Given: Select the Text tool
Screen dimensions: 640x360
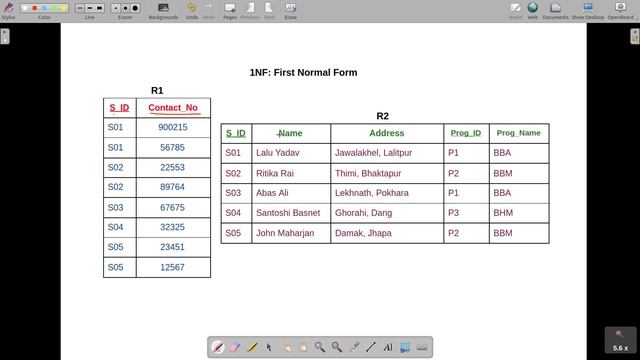Looking at the screenshot, I should pos(388,347).
